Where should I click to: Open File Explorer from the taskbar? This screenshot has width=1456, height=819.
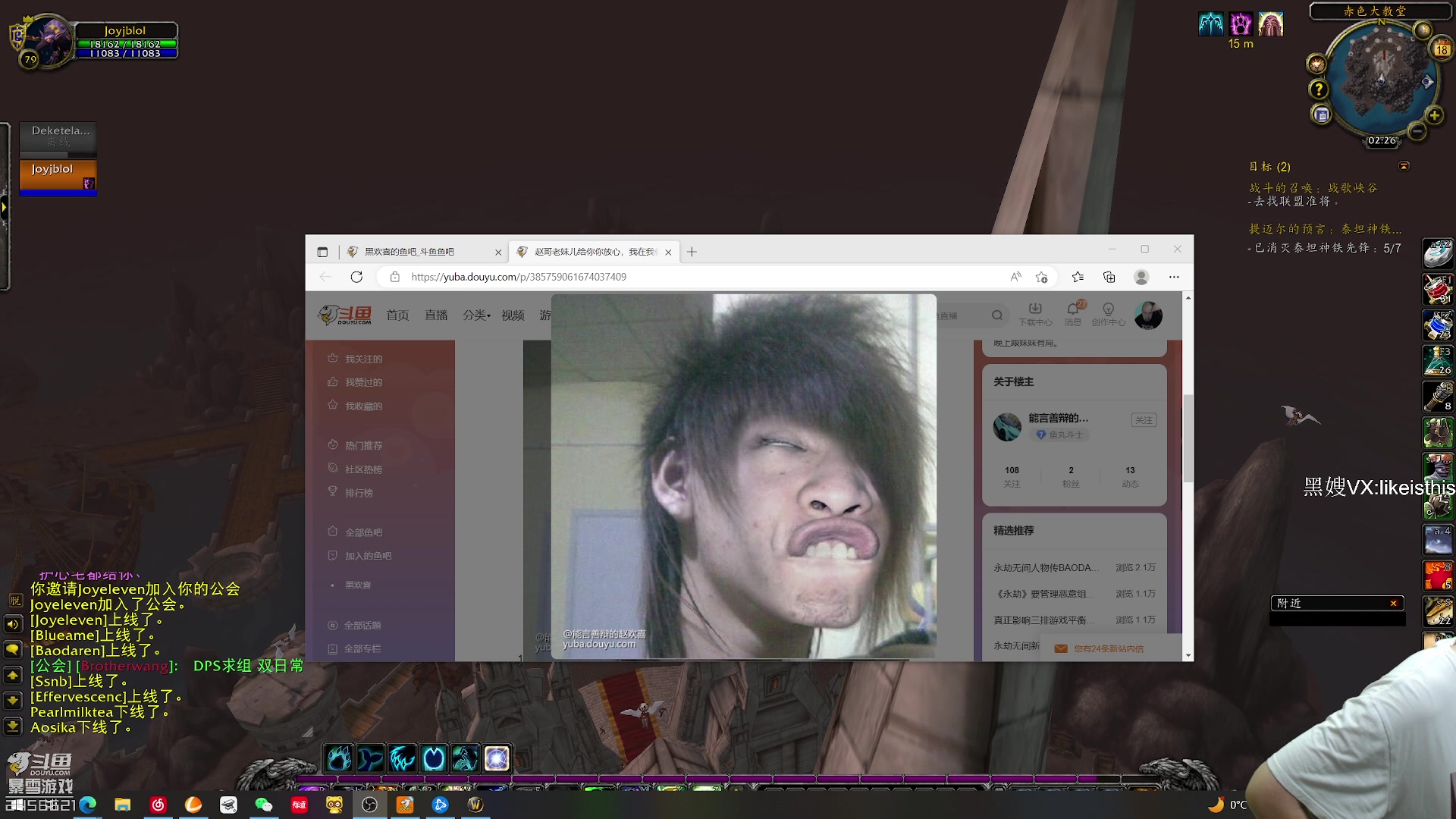coord(123,805)
